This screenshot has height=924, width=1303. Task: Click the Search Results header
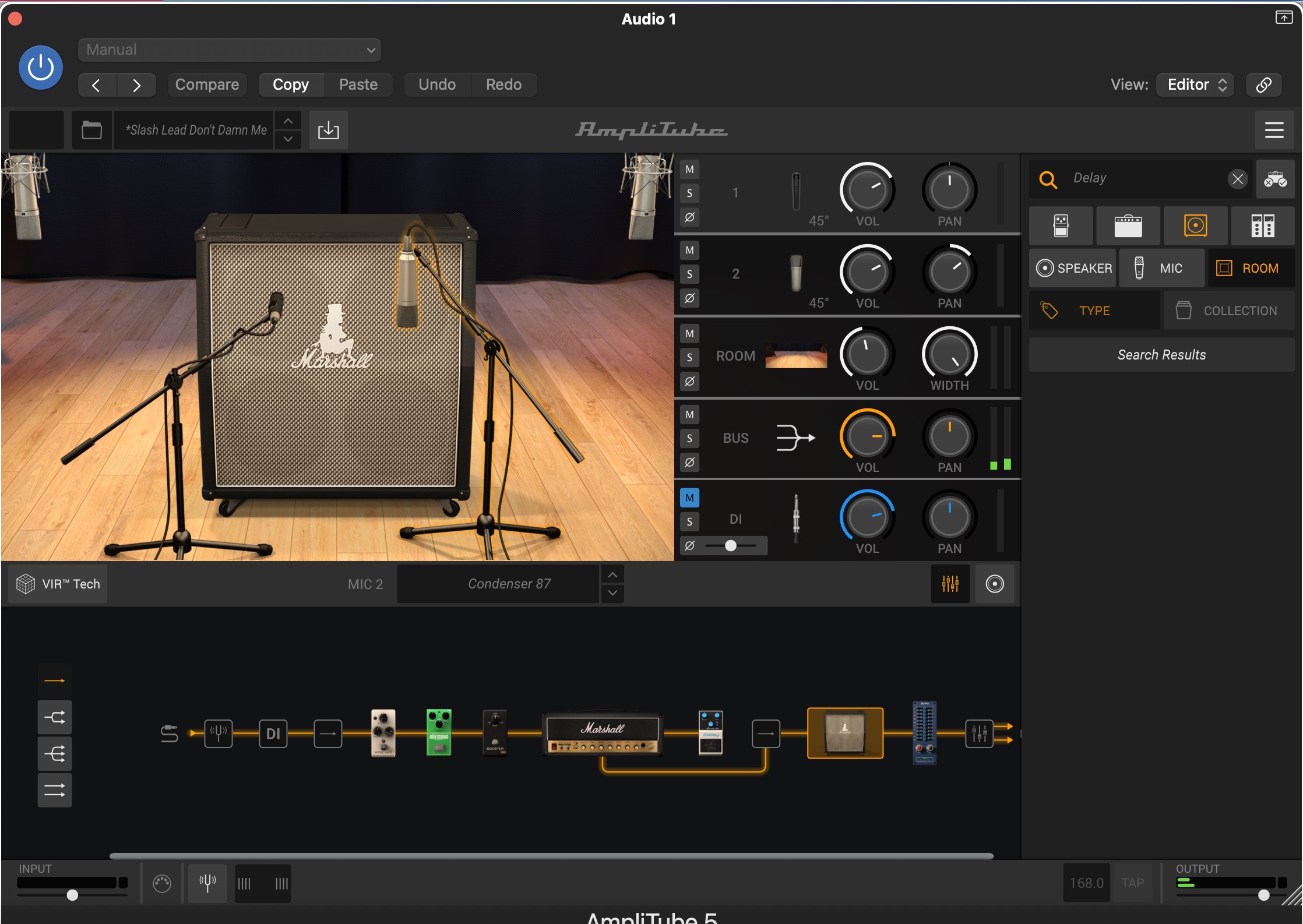[1161, 355]
